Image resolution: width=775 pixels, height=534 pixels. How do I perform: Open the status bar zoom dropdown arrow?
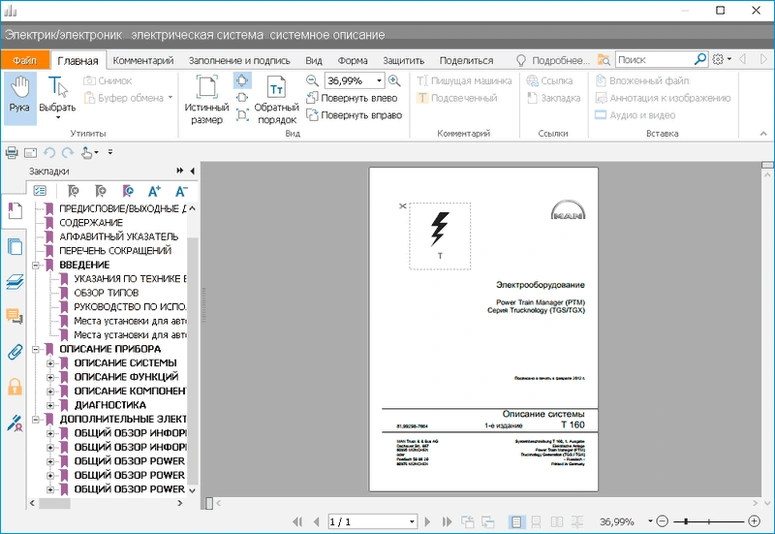click(650, 521)
